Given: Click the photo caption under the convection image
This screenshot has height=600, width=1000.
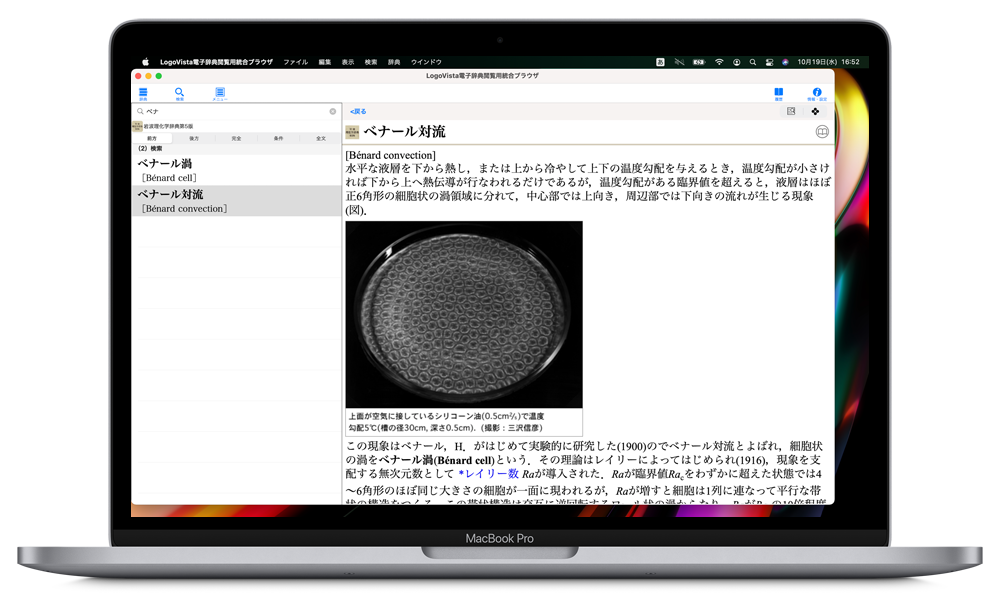Looking at the screenshot, I should click(x=446, y=422).
